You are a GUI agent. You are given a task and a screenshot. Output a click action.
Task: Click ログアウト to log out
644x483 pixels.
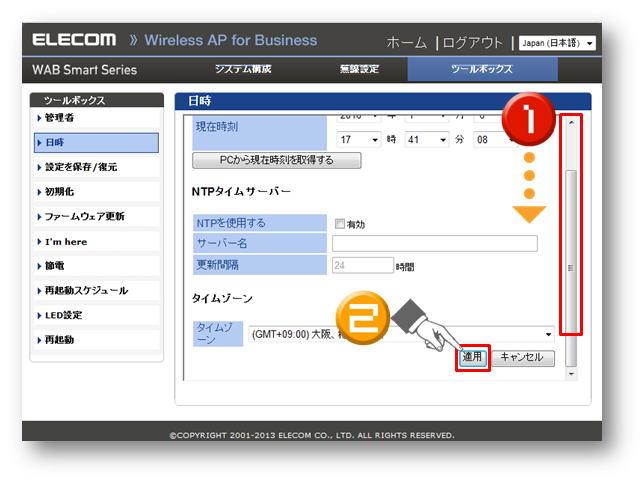pyautogui.click(x=473, y=43)
